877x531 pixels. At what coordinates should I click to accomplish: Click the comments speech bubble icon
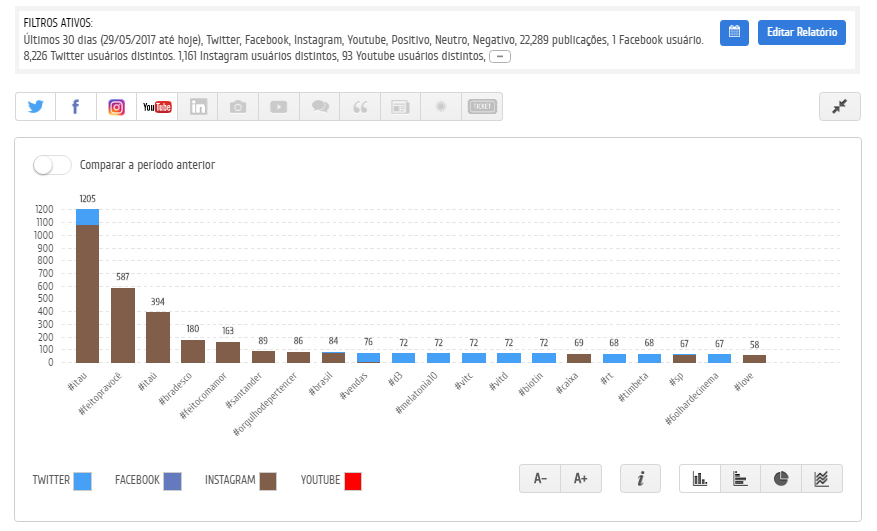320,106
